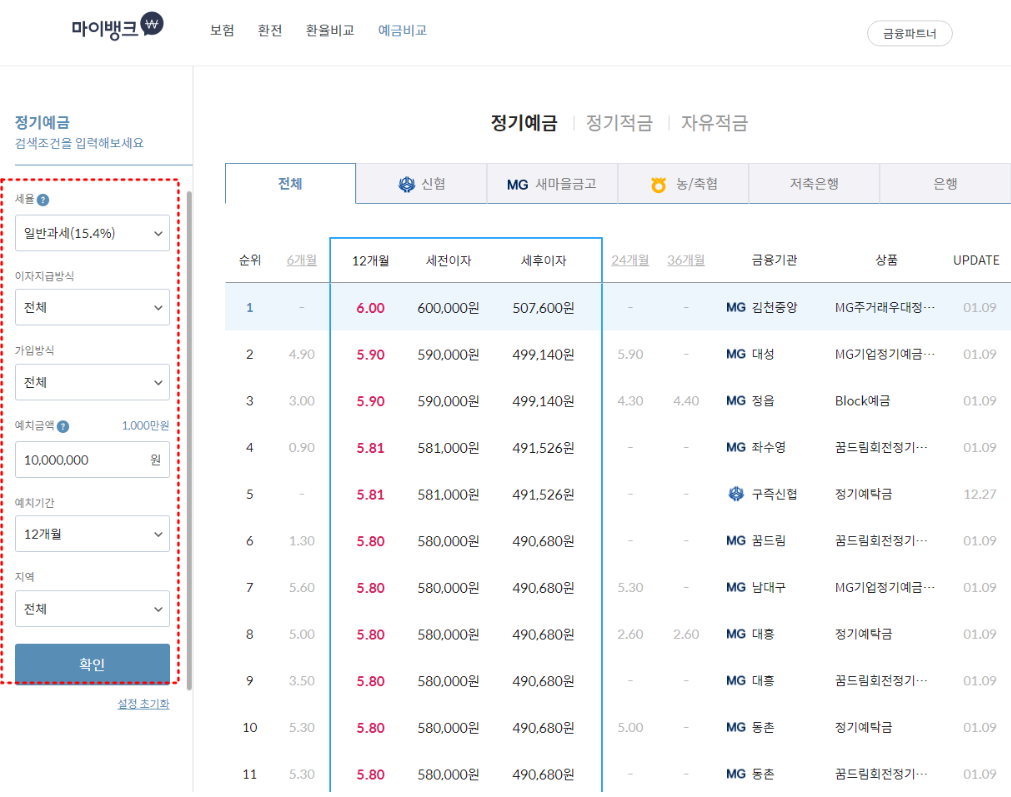Image resolution: width=1011 pixels, height=797 pixels.
Task: Click the MG logo in the 새마을금고 tab
Action: point(517,185)
